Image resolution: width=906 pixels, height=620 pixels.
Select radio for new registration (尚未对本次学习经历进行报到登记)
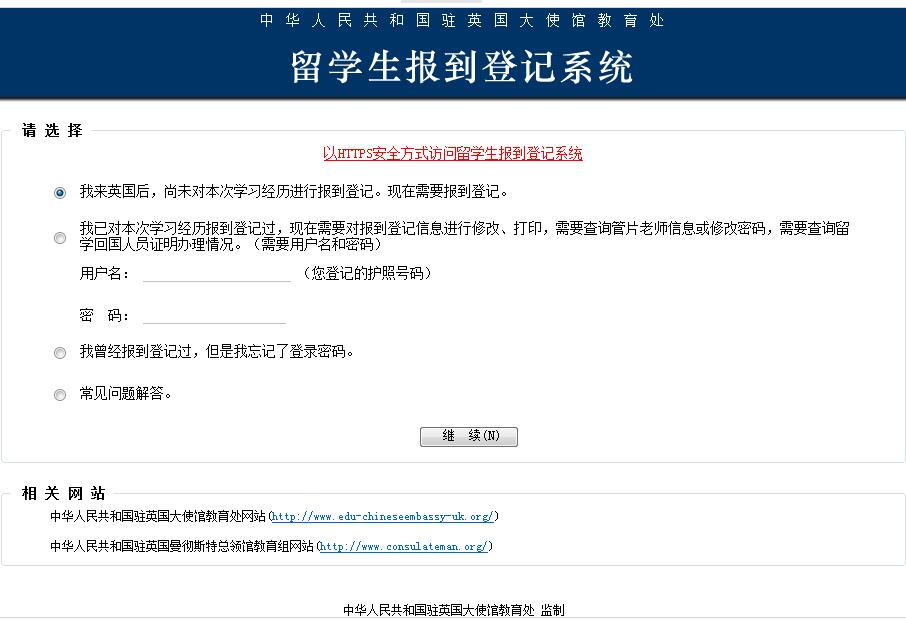[60, 192]
